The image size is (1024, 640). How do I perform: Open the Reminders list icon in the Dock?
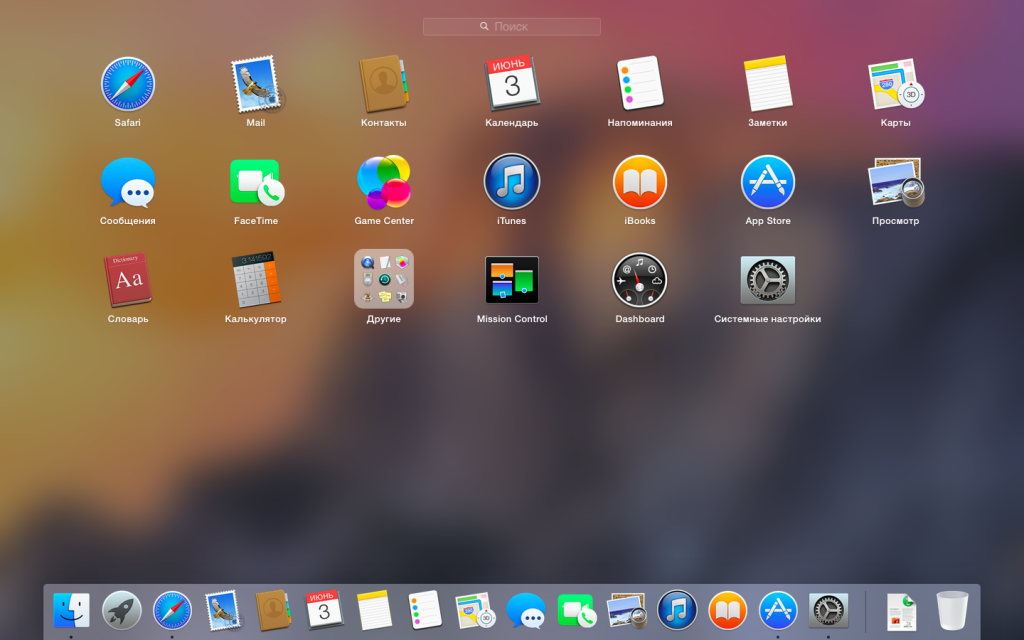[424, 610]
